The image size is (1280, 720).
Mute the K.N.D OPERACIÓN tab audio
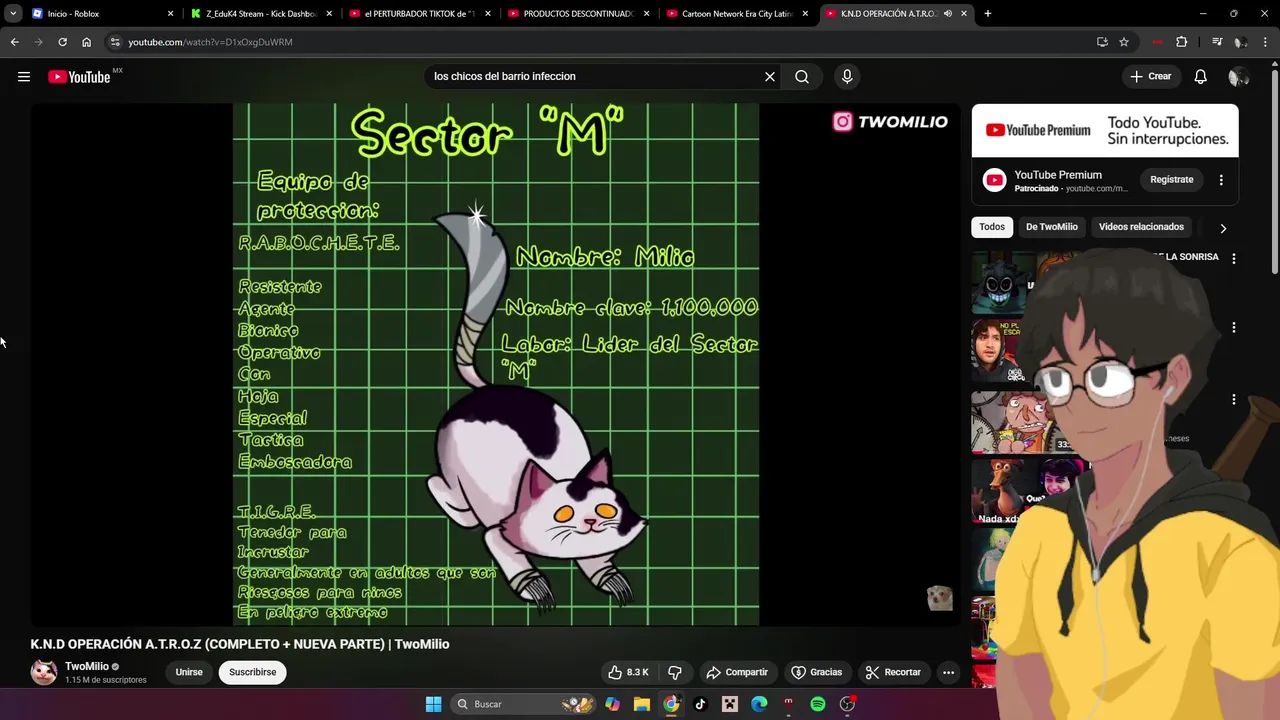tap(947, 14)
